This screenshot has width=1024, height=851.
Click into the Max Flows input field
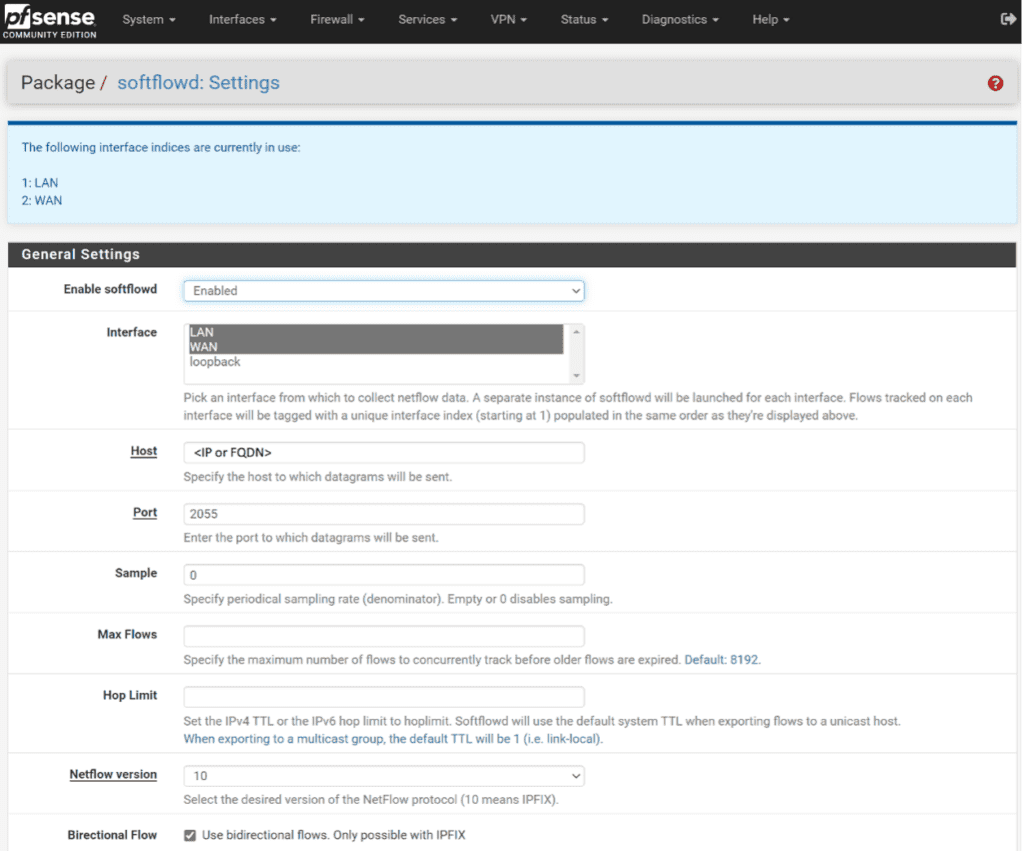[x=384, y=636]
